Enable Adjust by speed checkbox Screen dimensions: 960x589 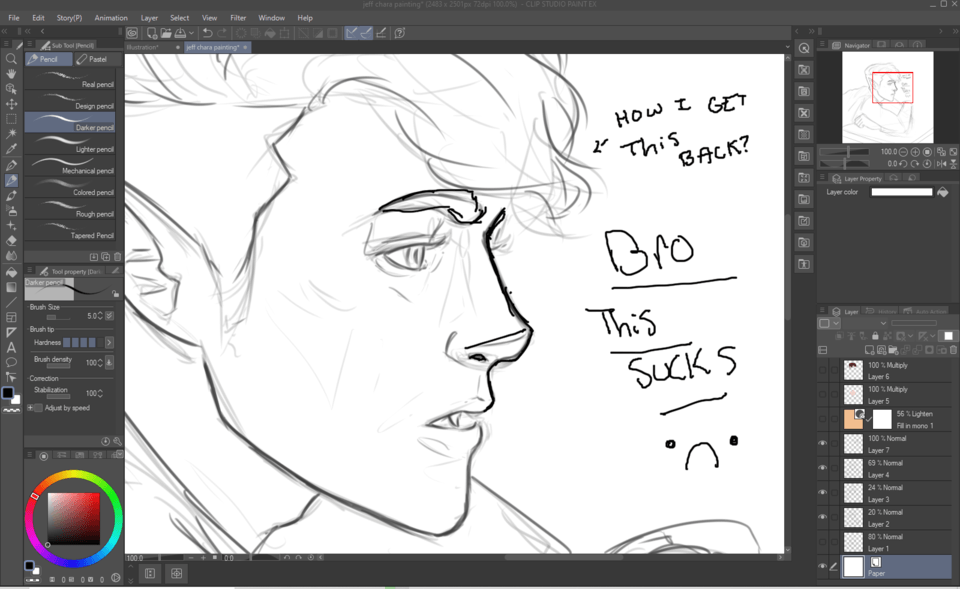[39, 408]
